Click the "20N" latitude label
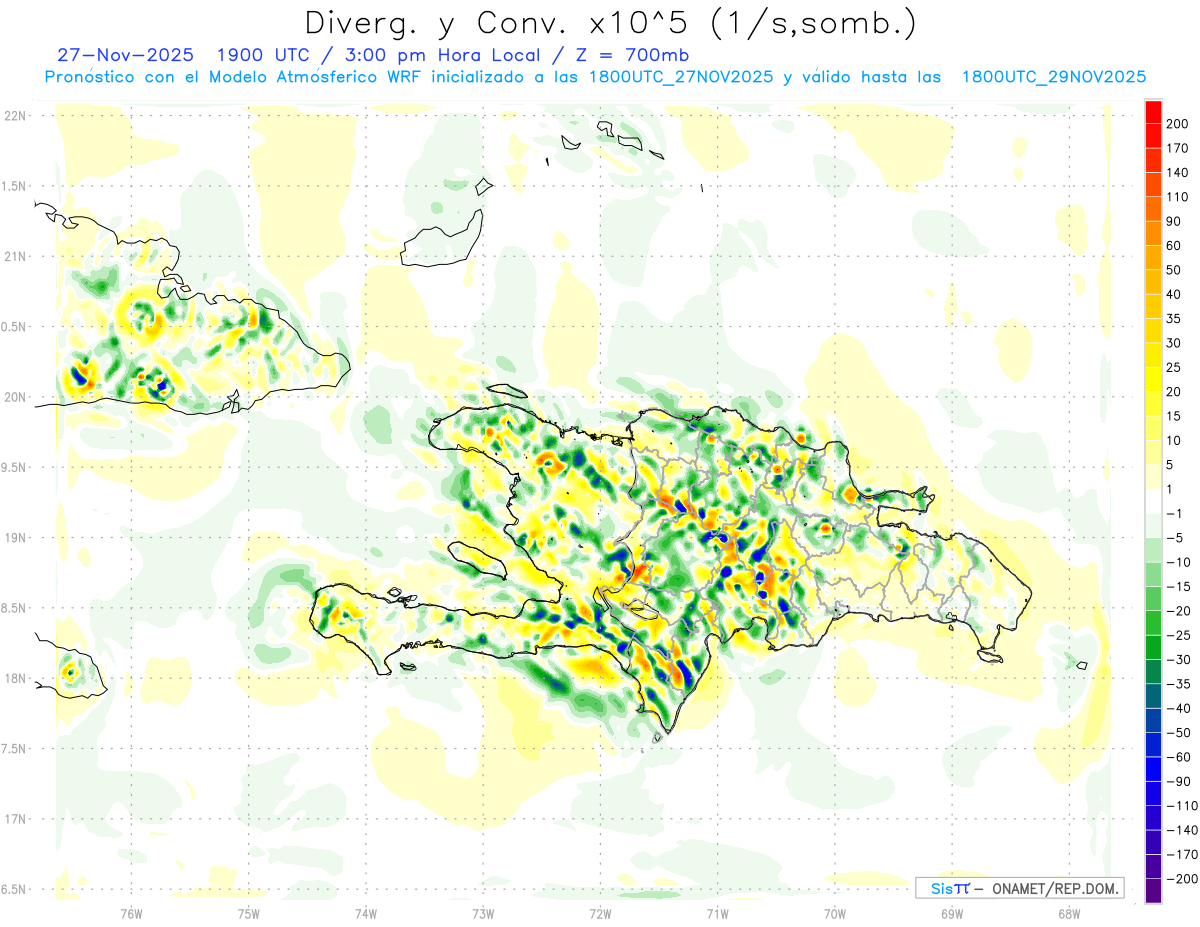This screenshot has width=1200, height=927. tap(14, 397)
